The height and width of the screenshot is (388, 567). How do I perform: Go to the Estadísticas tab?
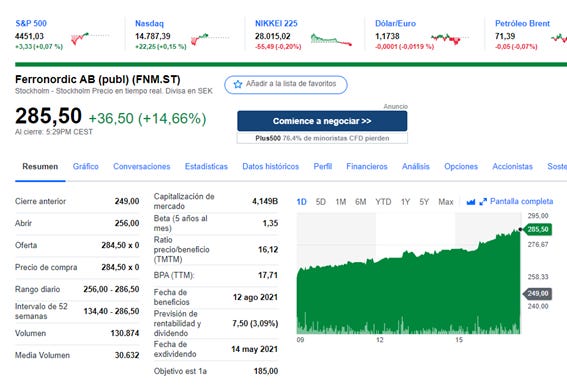pyautogui.click(x=206, y=166)
